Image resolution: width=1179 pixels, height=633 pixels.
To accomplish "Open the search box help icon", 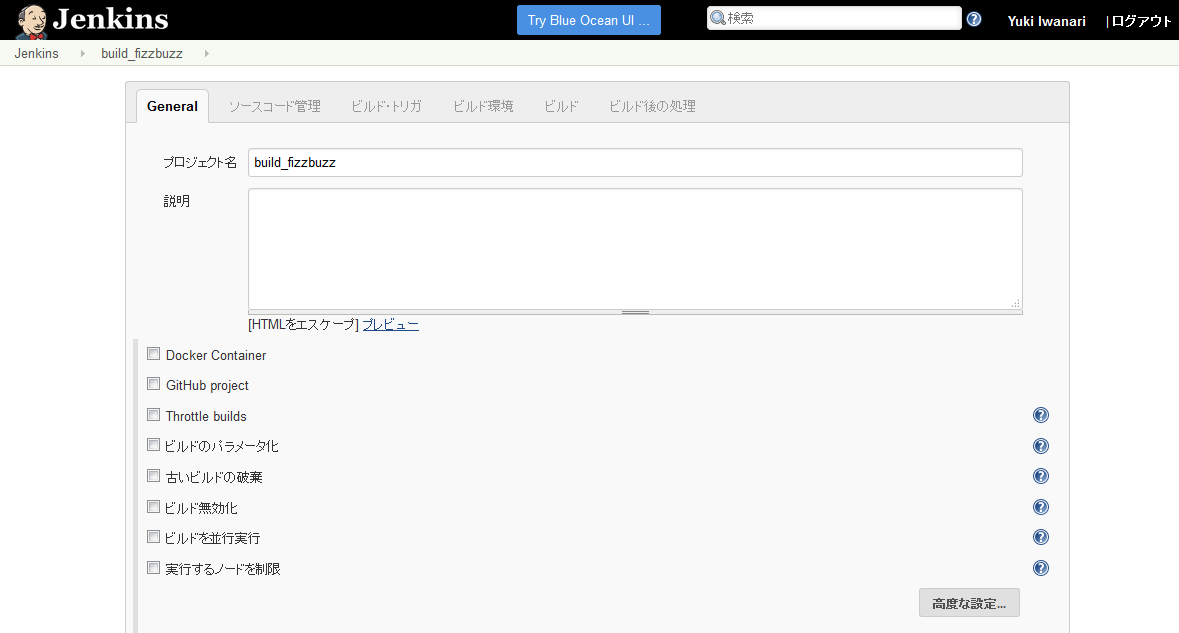I will click(974, 19).
